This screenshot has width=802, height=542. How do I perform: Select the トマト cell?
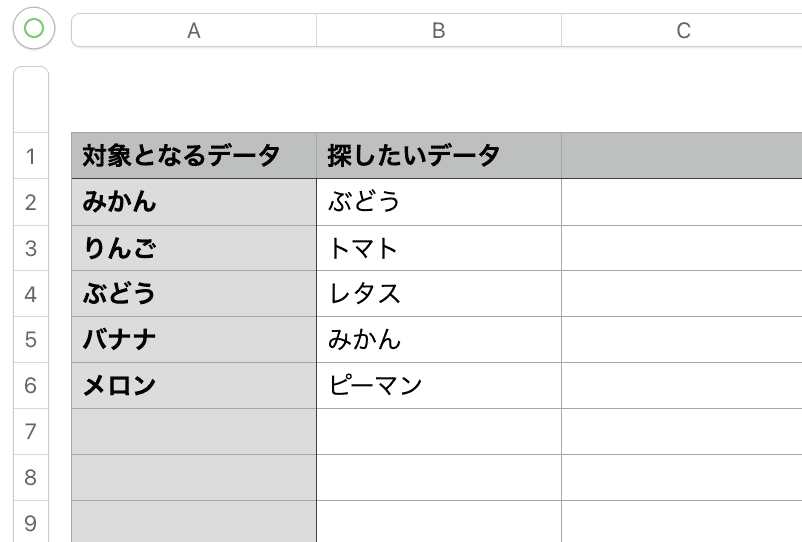(x=439, y=248)
